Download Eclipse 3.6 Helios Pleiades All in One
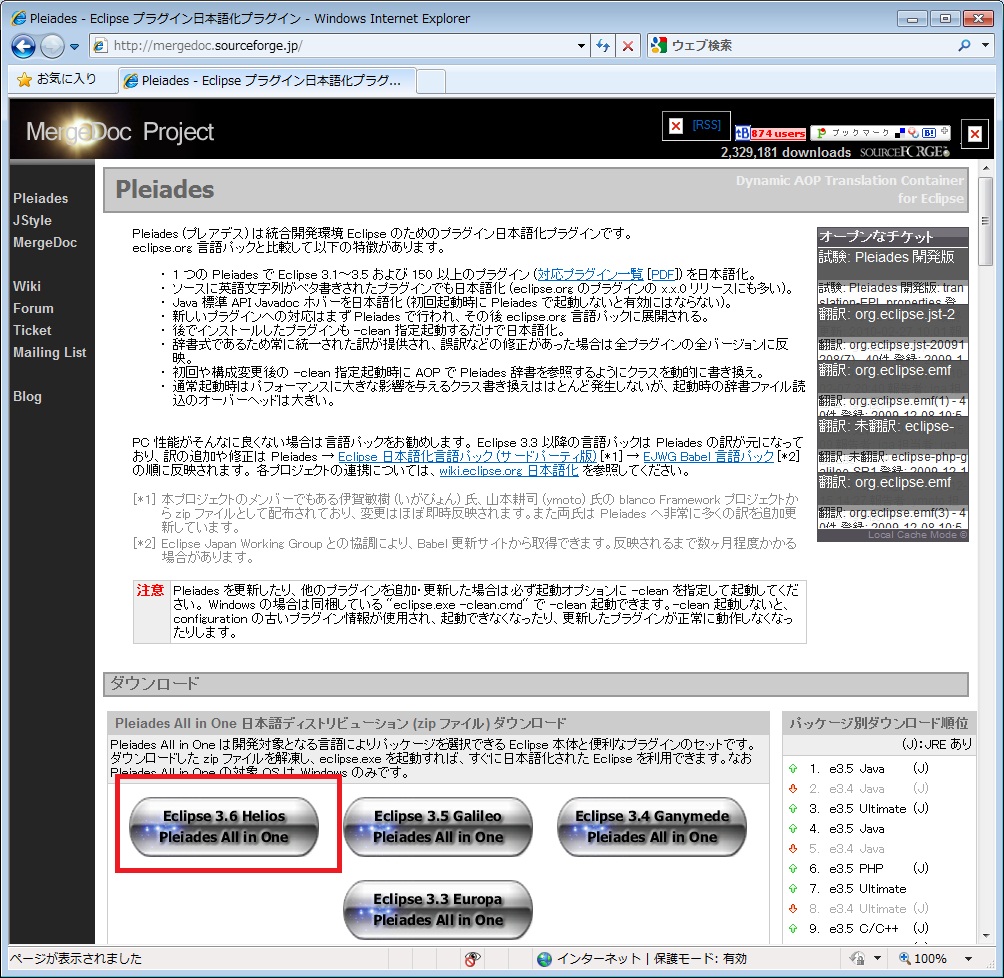This screenshot has width=1004, height=978. tap(223, 826)
